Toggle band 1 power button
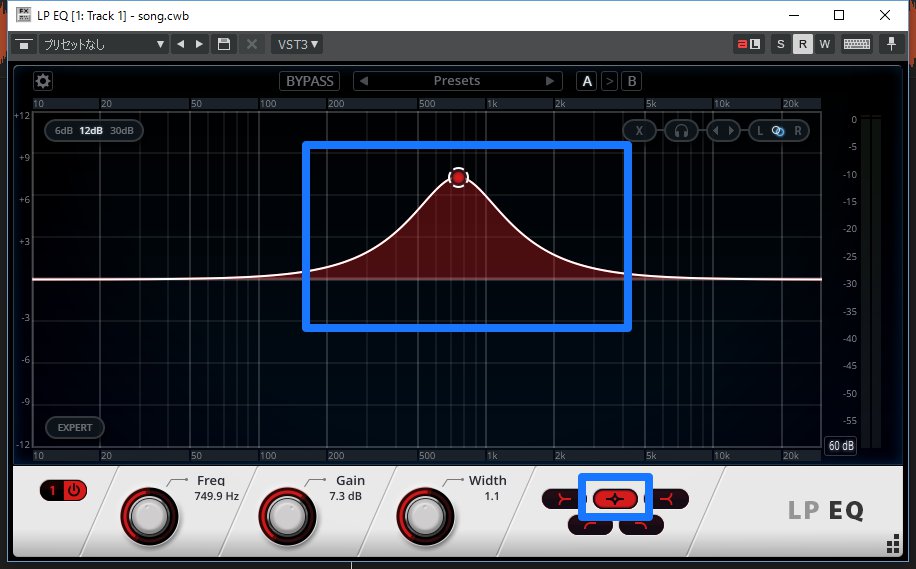The width and height of the screenshot is (916, 569). pyautogui.click(x=64, y=491)
